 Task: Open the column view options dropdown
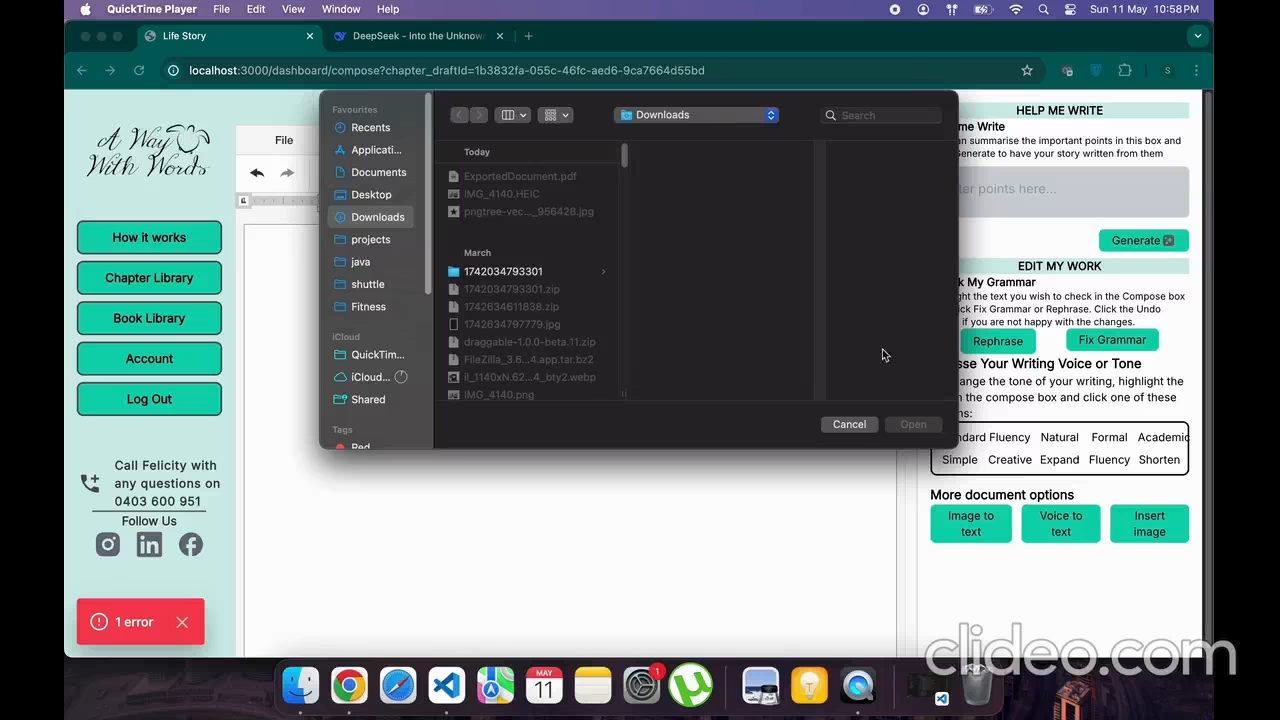pyautogui.click(x=514, y=115)
